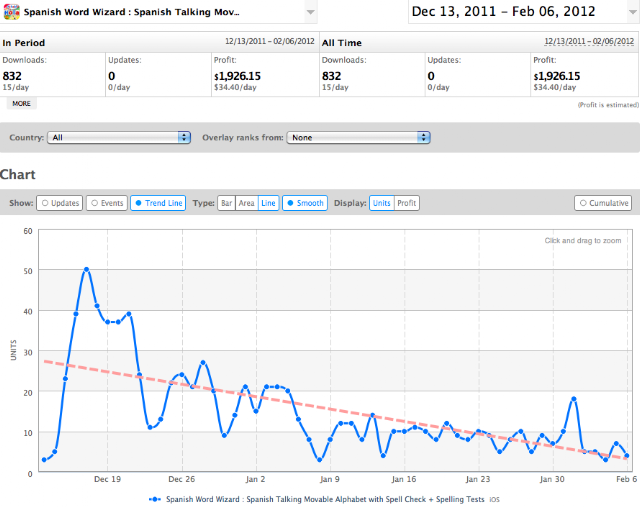Expand the Country selector set to All
Viewport: 640px width, 508px height.
(x=119, y=138)
